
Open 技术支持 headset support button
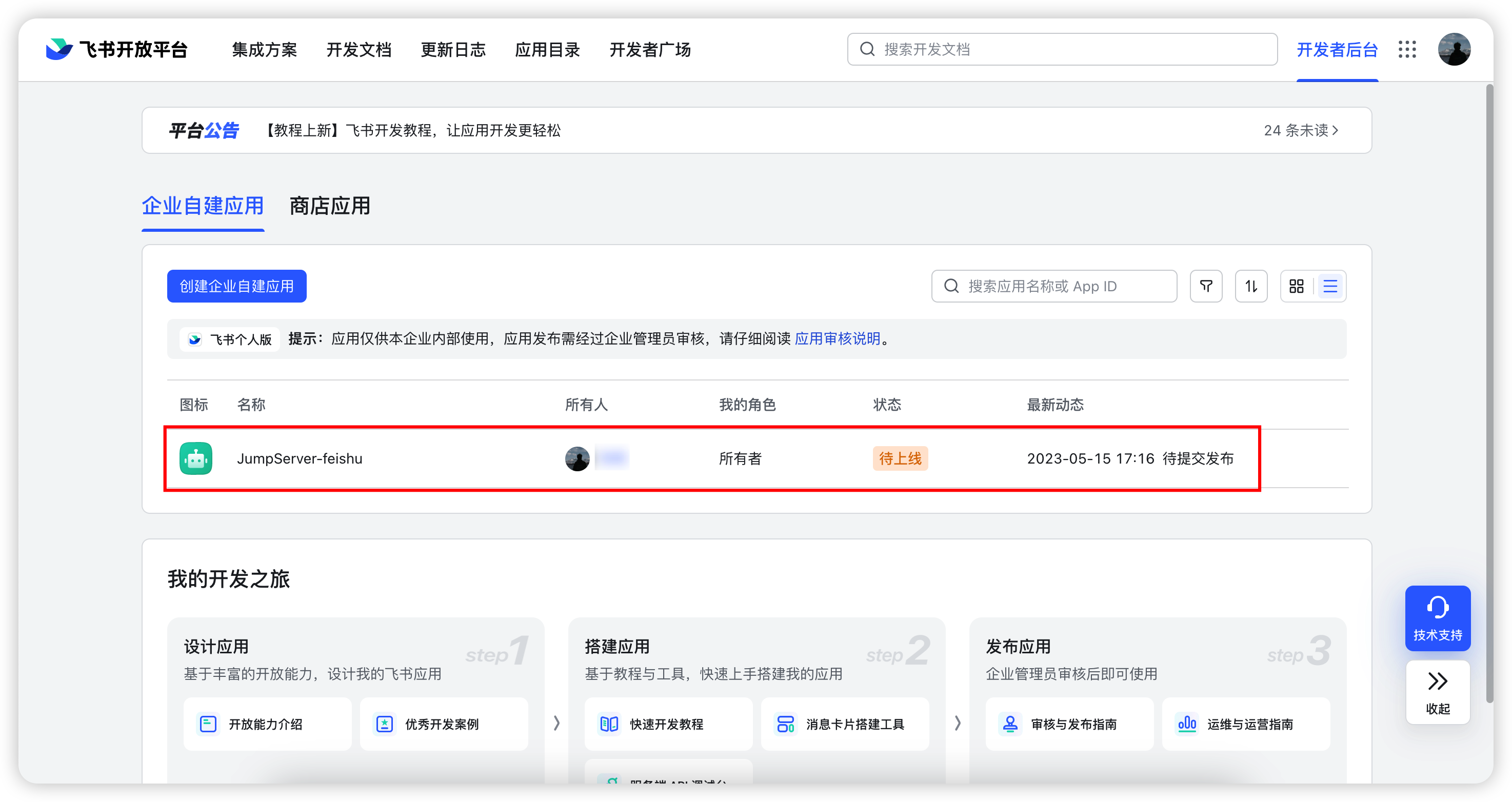[1438, 618]
